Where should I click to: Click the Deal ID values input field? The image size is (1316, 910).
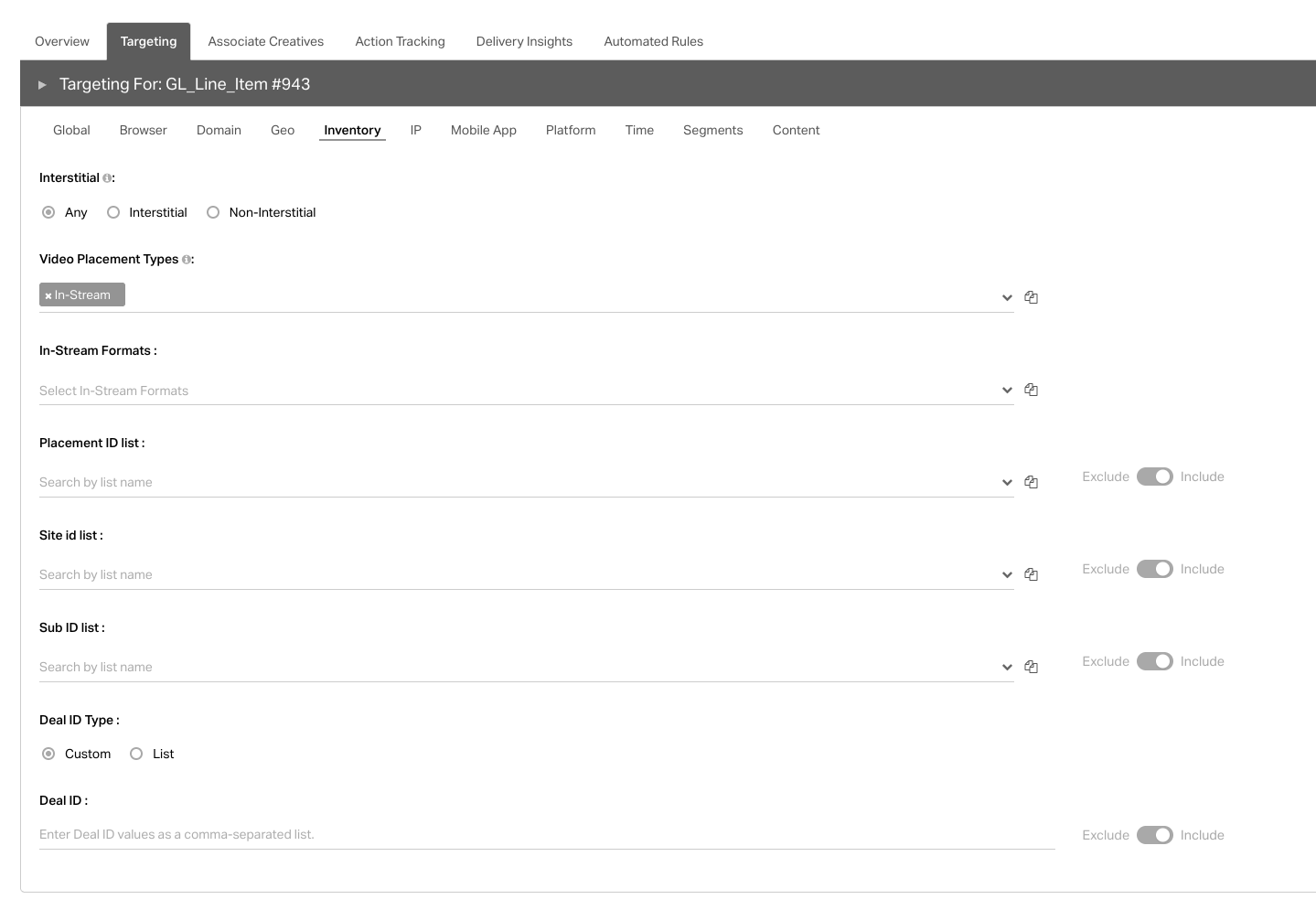546,834
